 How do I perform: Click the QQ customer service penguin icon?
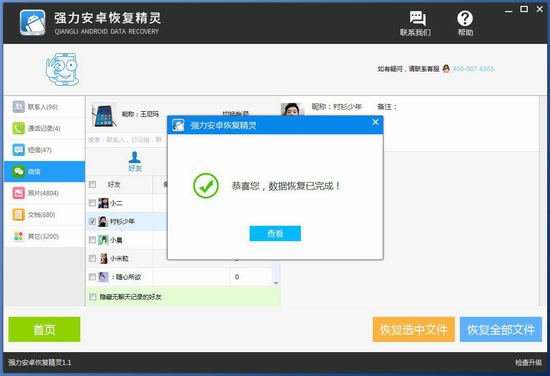coord(446,69)
